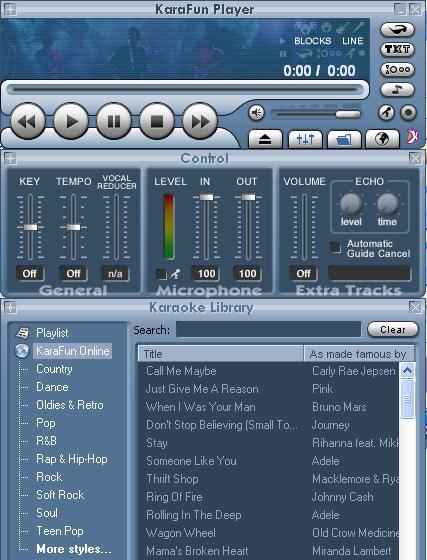
Task: Open the control mixer panel button
Action: point(305,139)
